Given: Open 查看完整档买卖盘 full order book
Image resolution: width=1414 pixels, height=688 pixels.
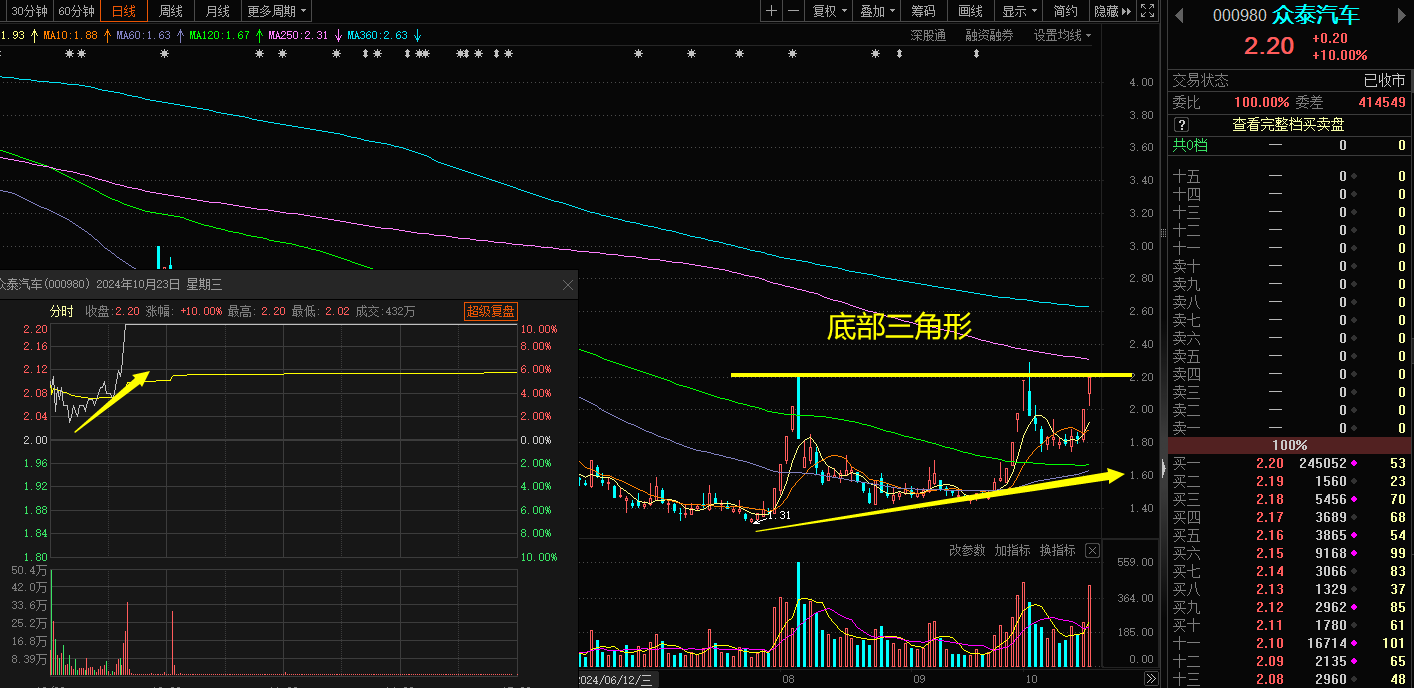Looking at the screenshot, I should click(1288, 125).
